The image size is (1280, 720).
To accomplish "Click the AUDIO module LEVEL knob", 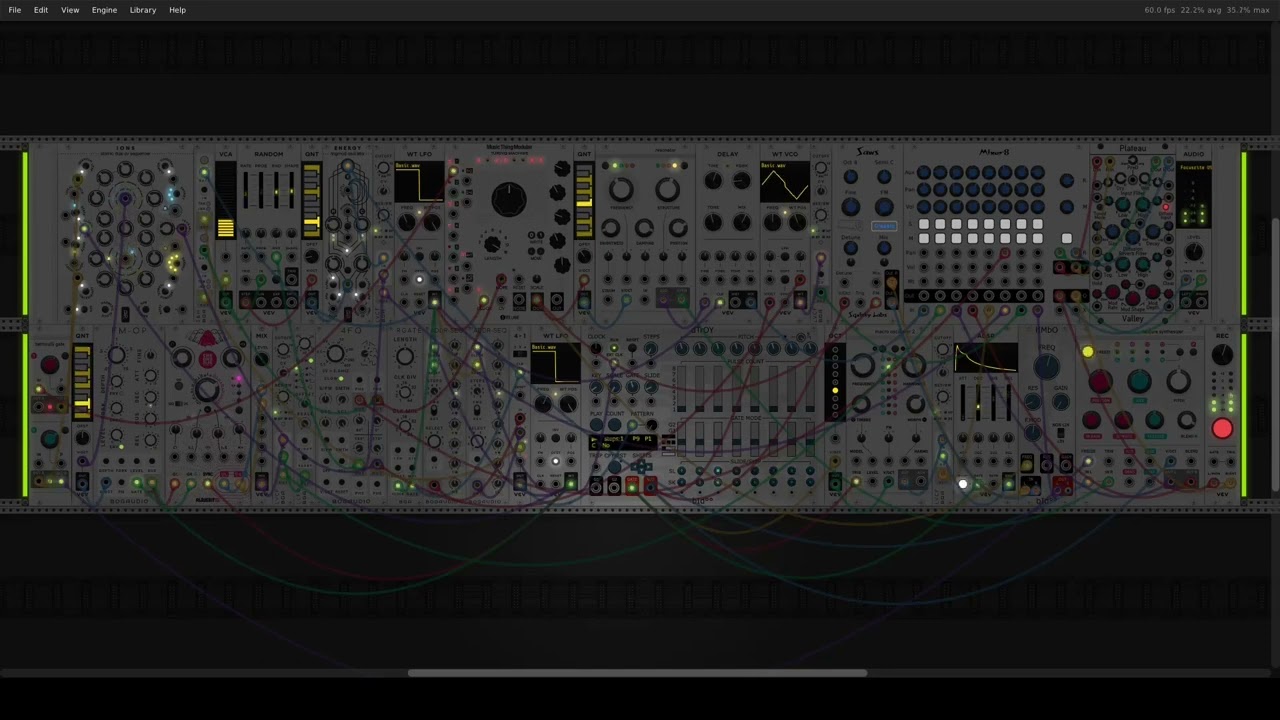I will click(x=1194, y=252).
